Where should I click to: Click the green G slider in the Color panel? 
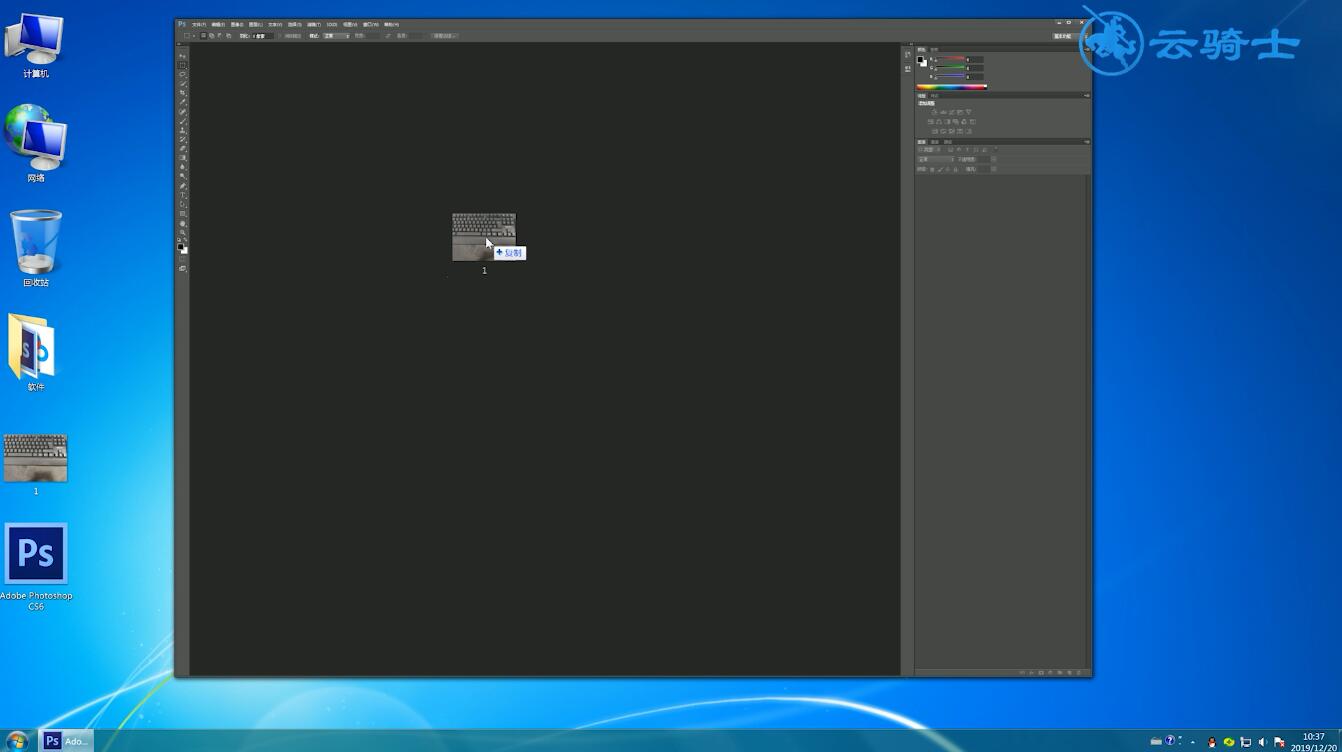point(950,68)
